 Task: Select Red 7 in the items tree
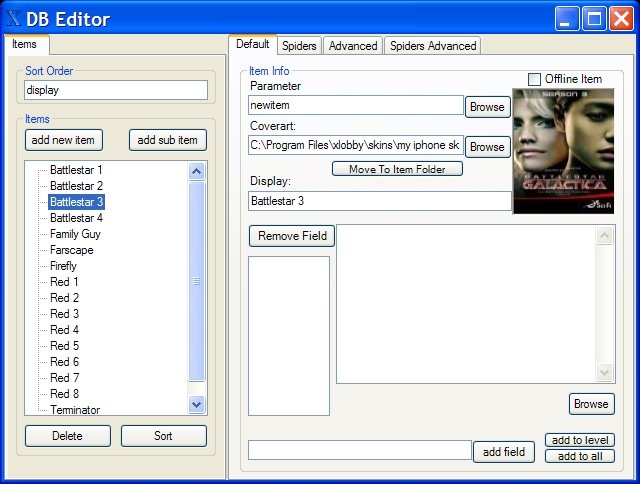pos(64,378)
